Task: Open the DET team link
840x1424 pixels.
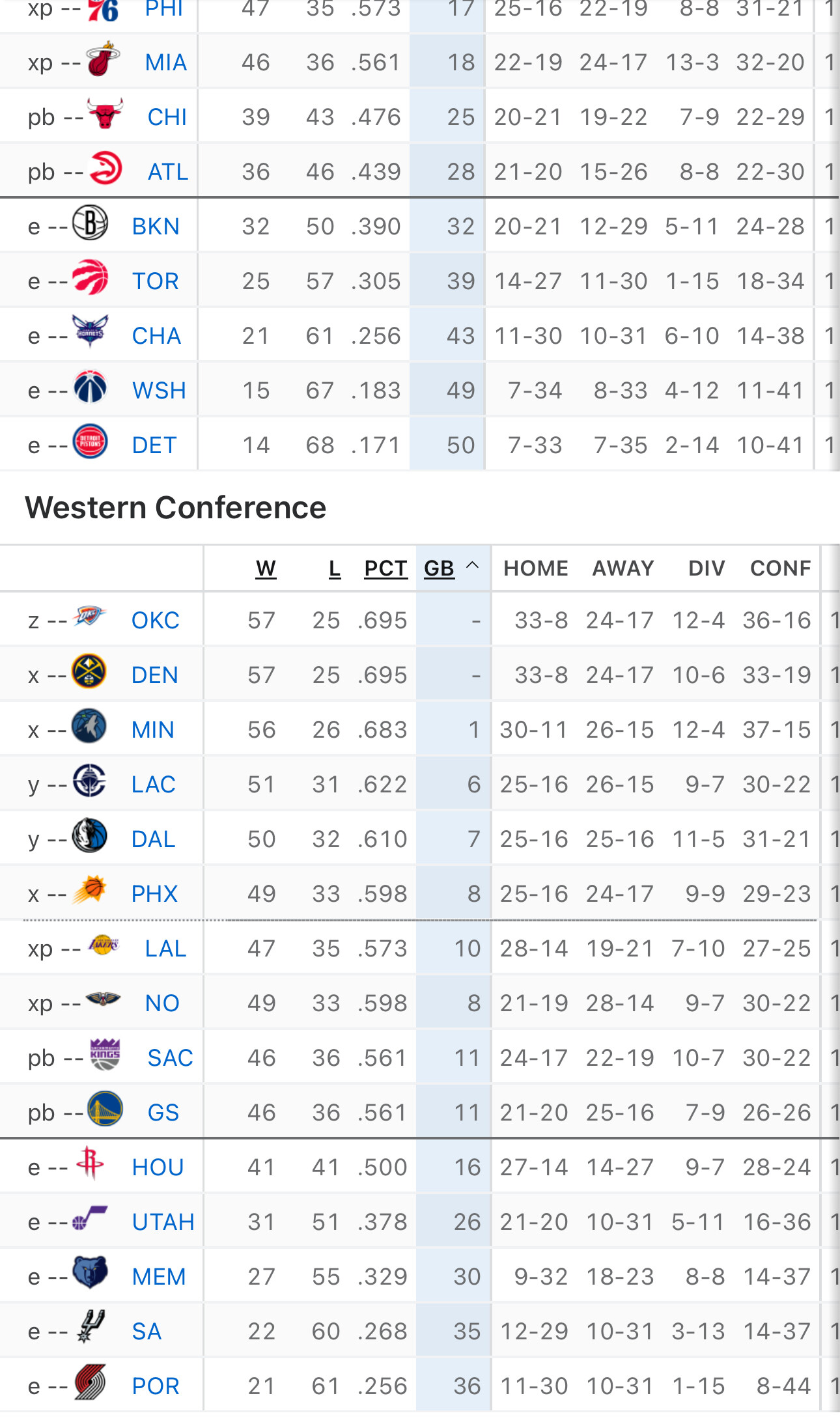Action: [x=154, y=445]
